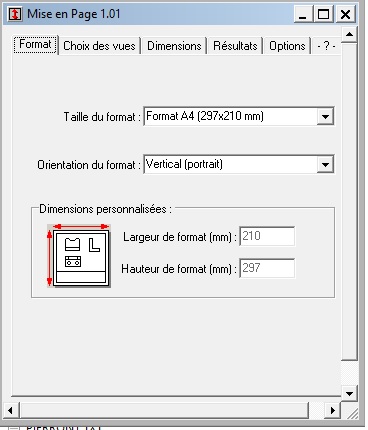Minimize the Mise en Page window

pos(303,14)
